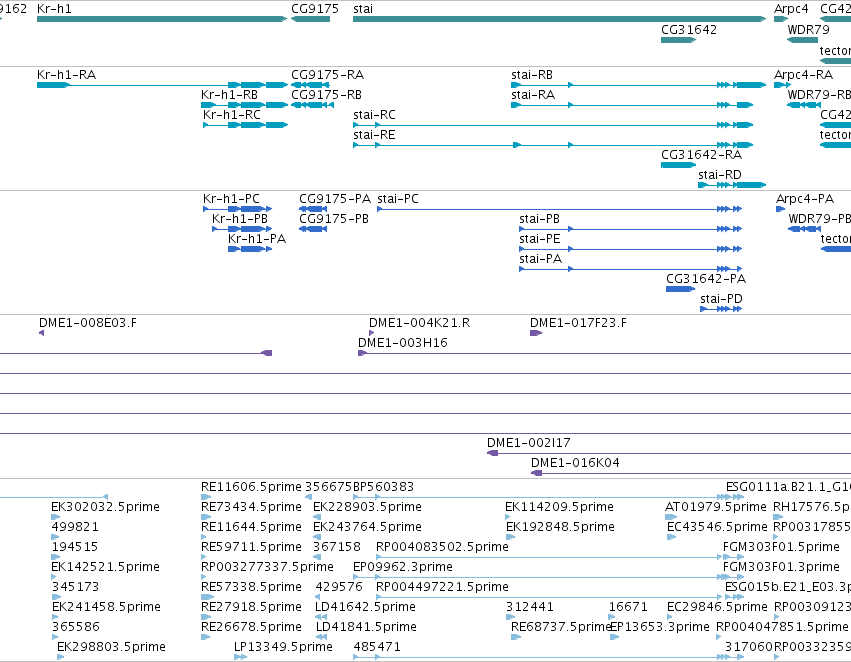Select EST RE73434.5prime
This screenshot has height=662, width=851.
pos(206,517)
